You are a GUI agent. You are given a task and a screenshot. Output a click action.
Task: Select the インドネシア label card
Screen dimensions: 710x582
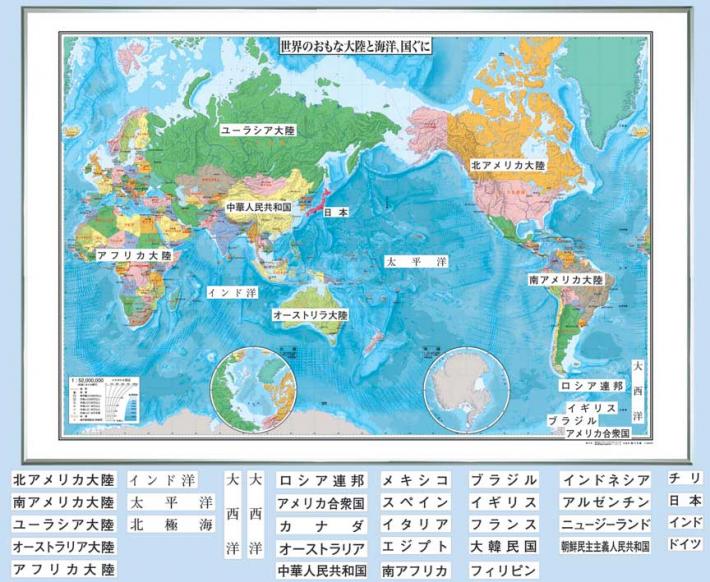[x=606, y=480]
